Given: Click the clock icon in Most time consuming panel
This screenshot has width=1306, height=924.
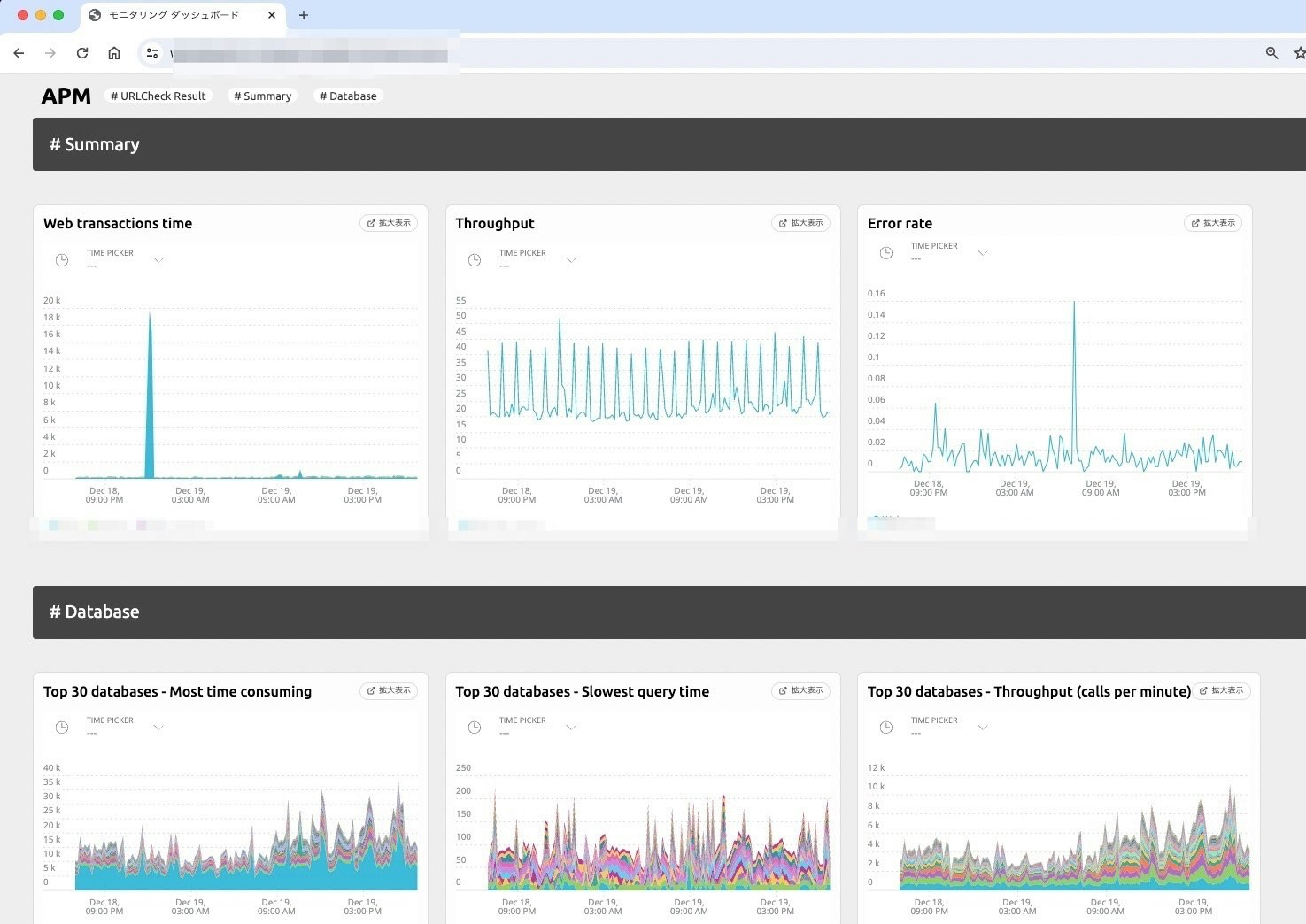Looking at the screenshot, I should 62,728.
